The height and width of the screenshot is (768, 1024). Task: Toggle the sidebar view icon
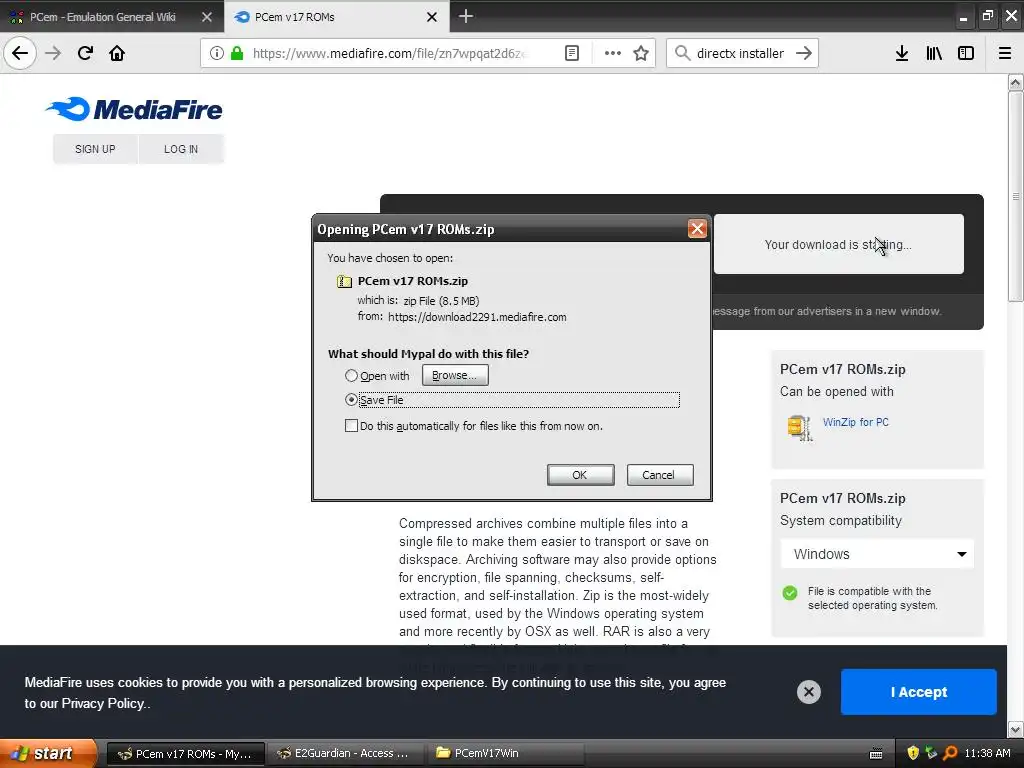tap(966, 53)
